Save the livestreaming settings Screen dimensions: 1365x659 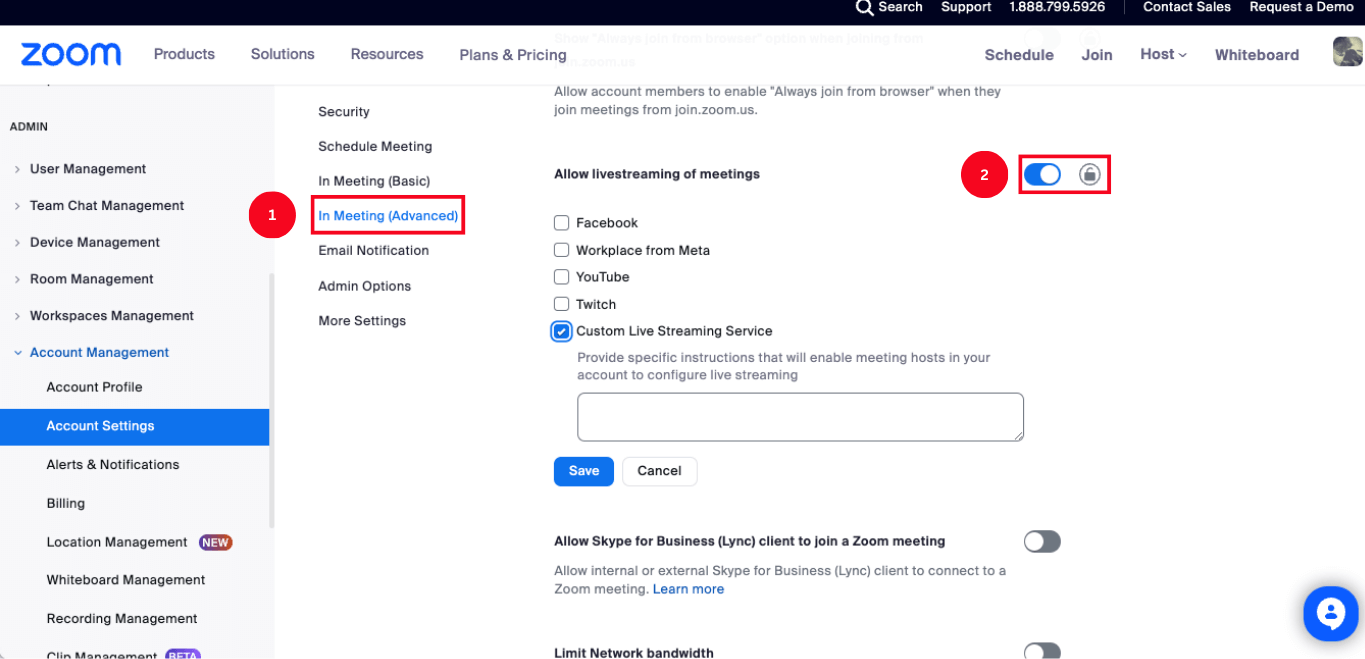(584, 471)
